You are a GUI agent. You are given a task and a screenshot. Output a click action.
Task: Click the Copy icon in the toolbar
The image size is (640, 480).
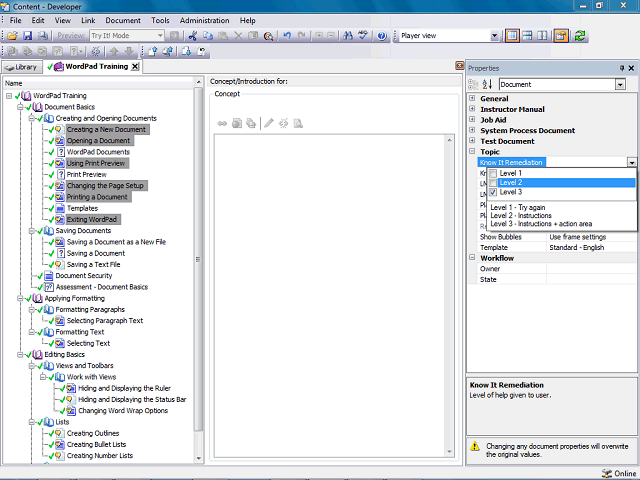208,36
